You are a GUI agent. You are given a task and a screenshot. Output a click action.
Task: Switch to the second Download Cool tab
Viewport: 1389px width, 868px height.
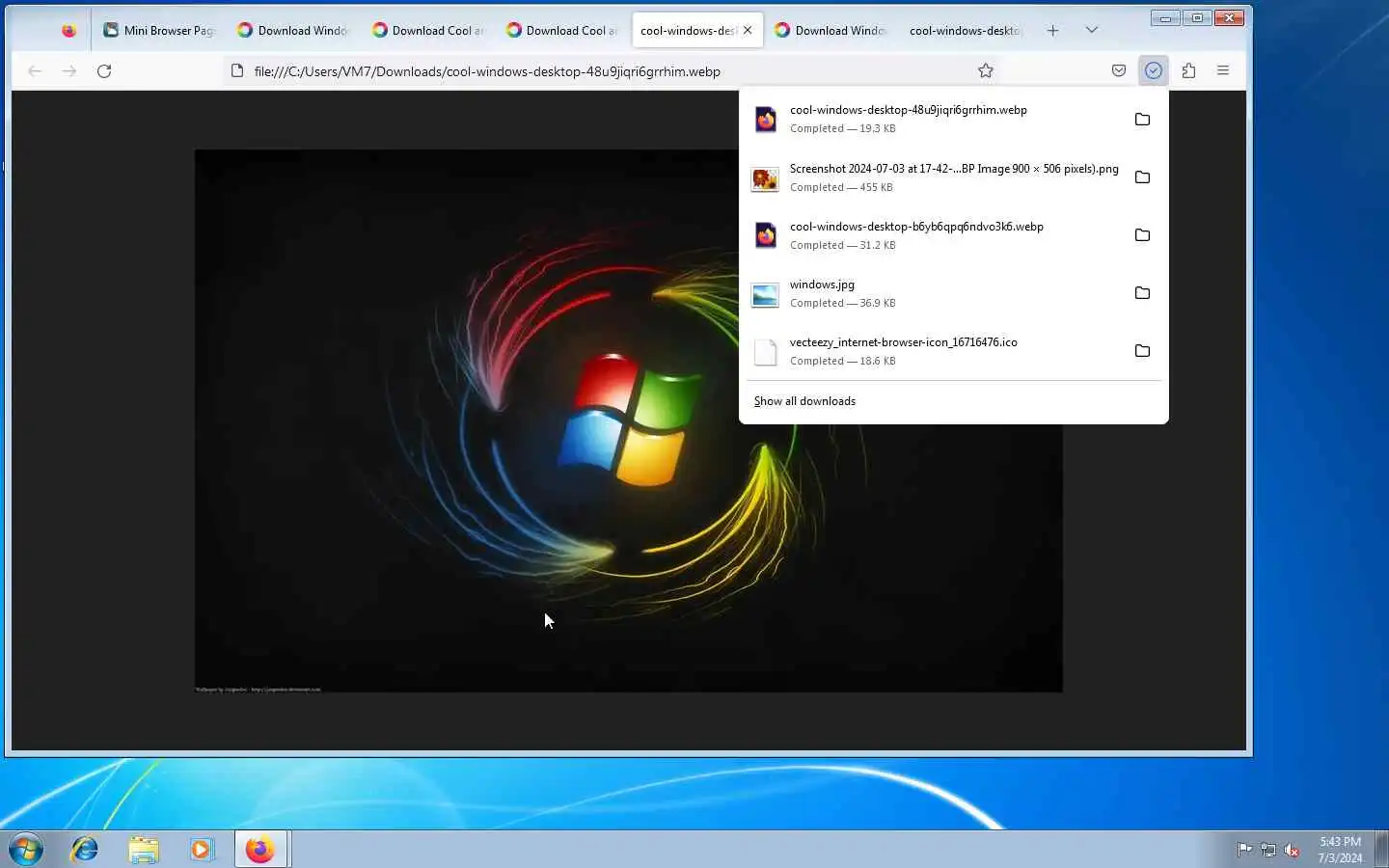[x=563, y=30]
